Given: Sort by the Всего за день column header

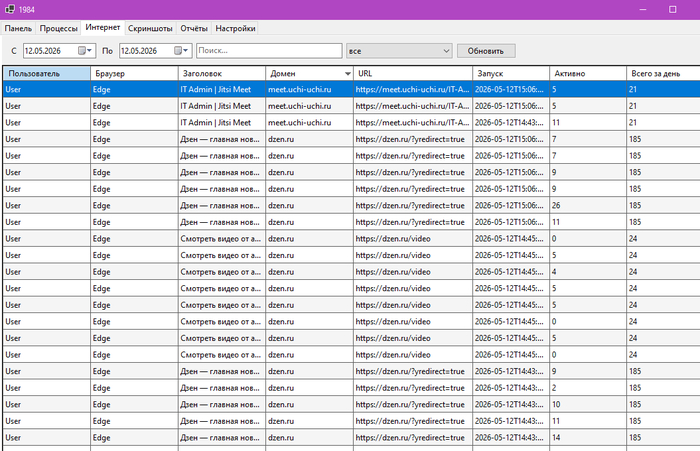Looking at the screenshot, I should tap(663, 74).
